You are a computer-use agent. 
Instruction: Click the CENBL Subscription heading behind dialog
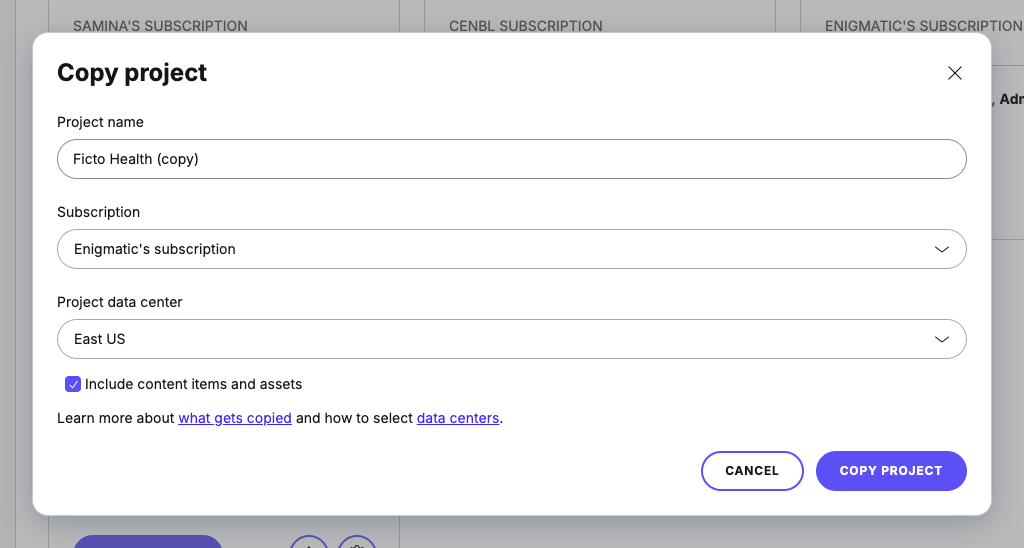point(526,26)
